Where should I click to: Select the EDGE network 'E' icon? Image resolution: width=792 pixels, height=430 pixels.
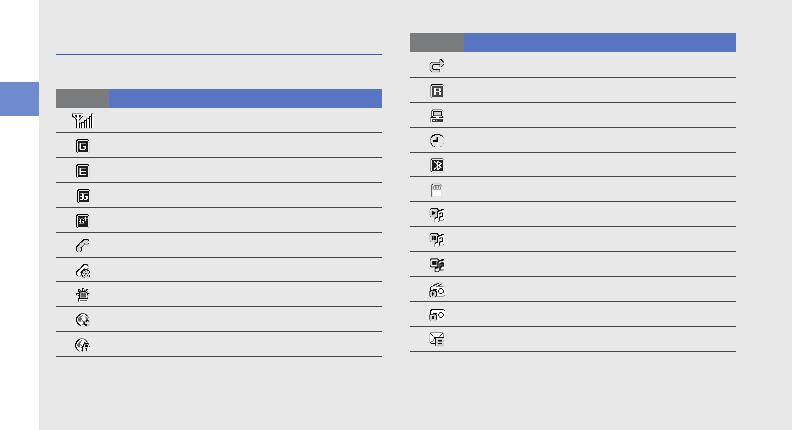point(82,170)
